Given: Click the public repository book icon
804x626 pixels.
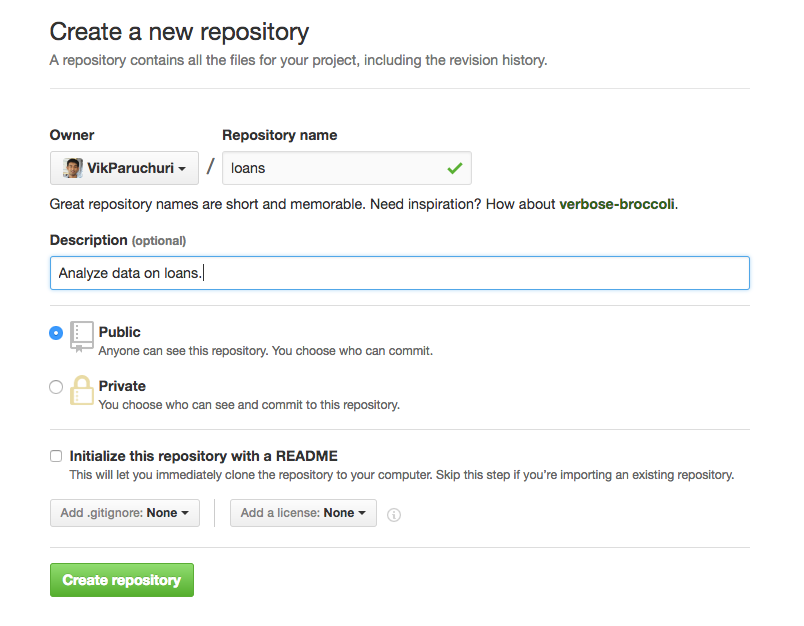Looking at the screenshot, I should tap(81, 336).
